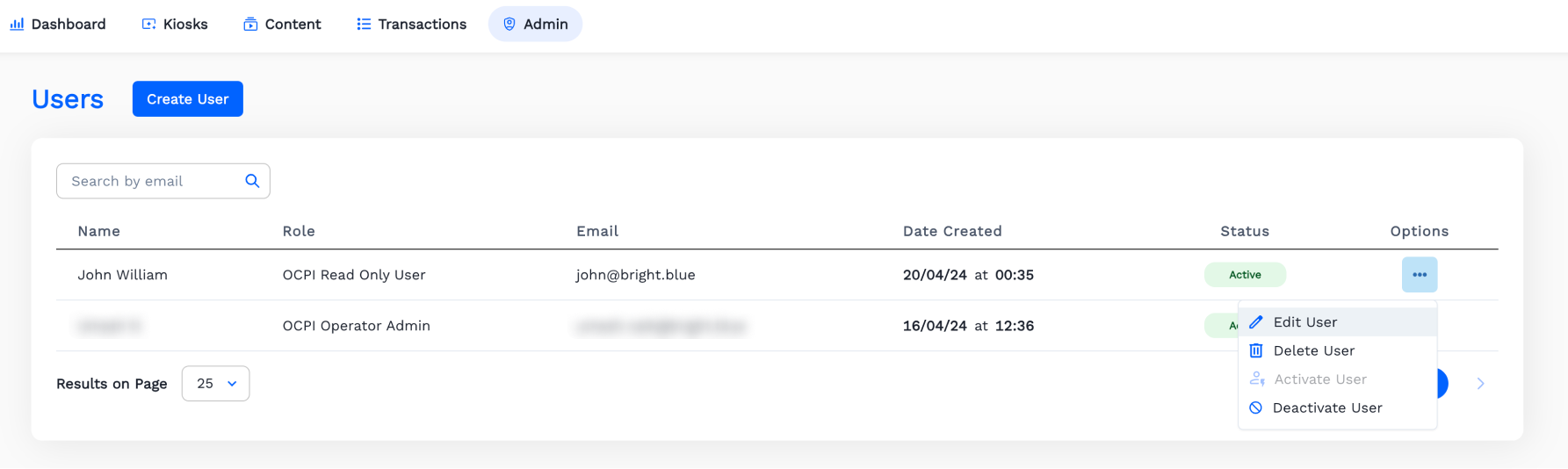This screenshot has height=469, width=1568.
Task: Click the Kiosks icon in navigation
Action: pyautogui.click(x=148, y=25)
